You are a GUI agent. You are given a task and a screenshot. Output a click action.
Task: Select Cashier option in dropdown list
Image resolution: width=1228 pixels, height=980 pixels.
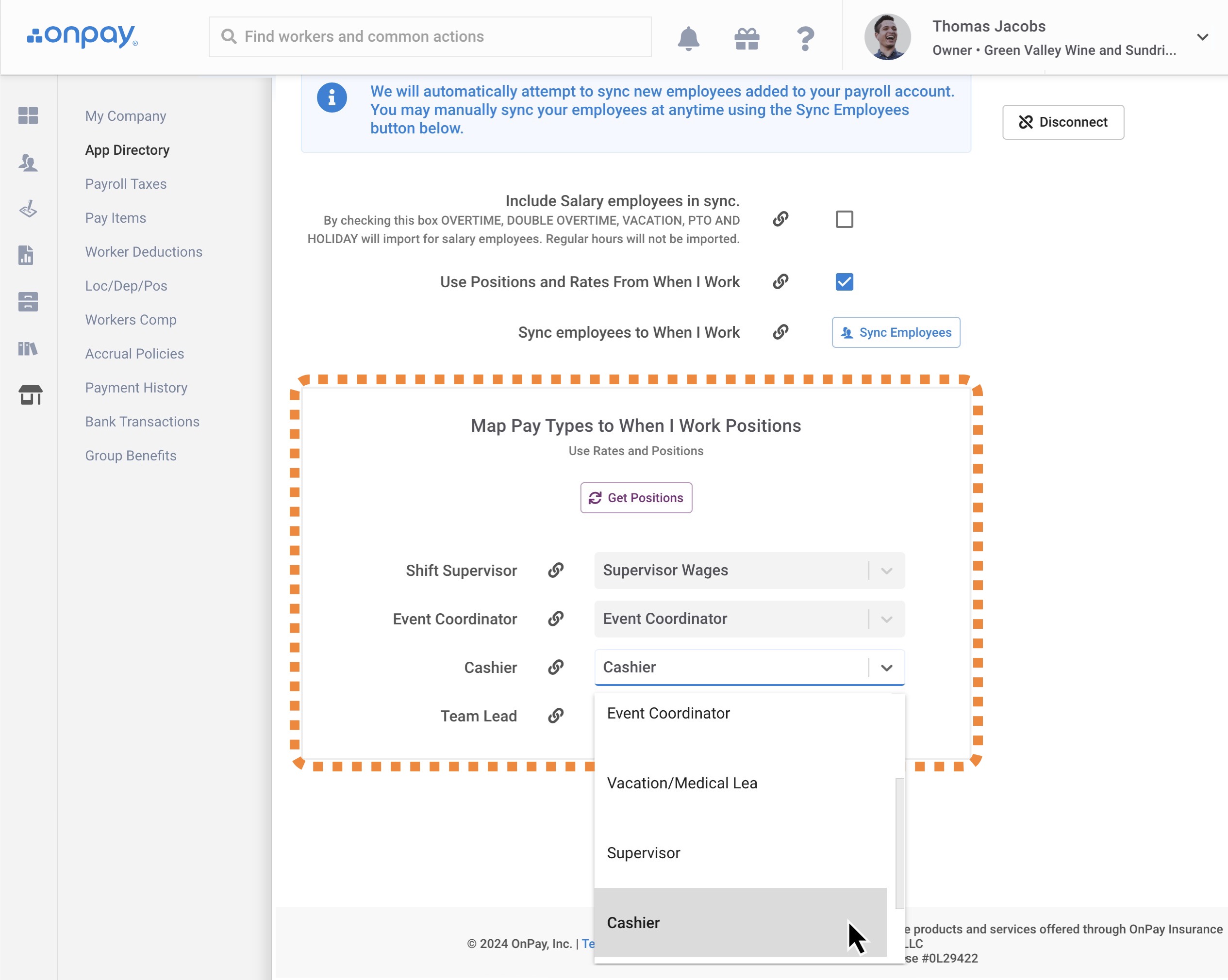741,922
